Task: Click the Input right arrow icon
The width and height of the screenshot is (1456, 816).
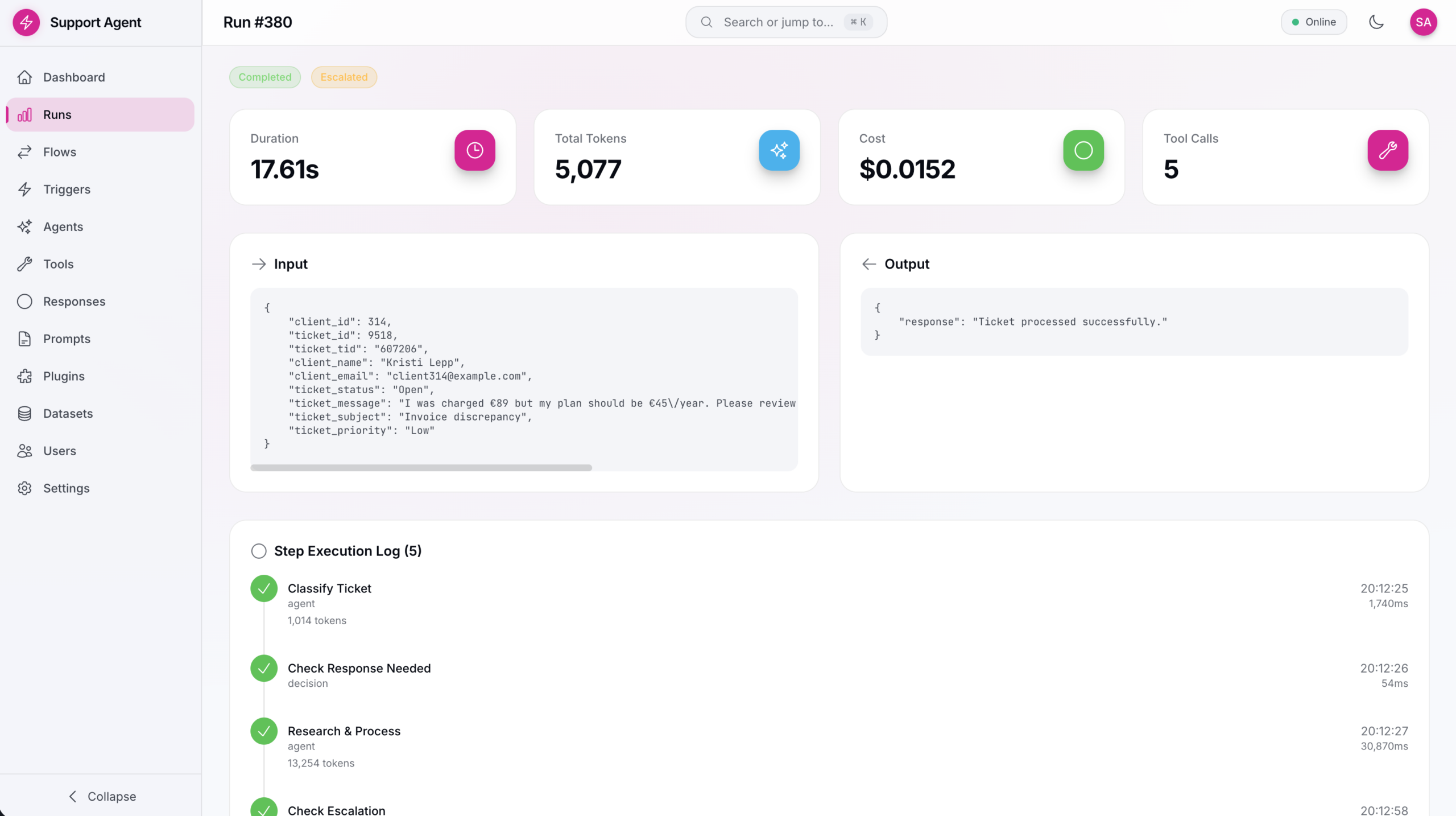Action: tap(259, 264)
